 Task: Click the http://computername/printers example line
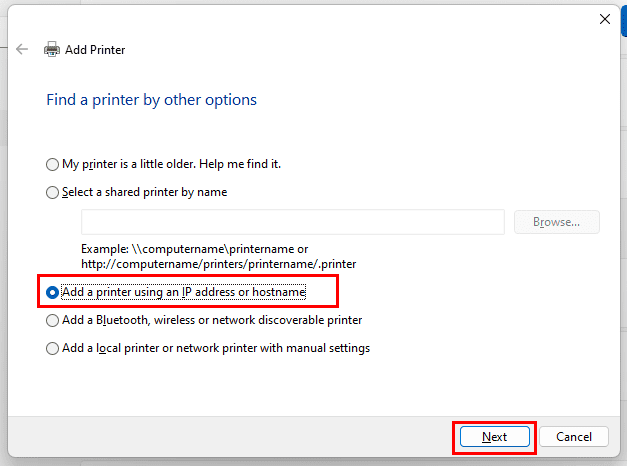[x=219, y=263]
